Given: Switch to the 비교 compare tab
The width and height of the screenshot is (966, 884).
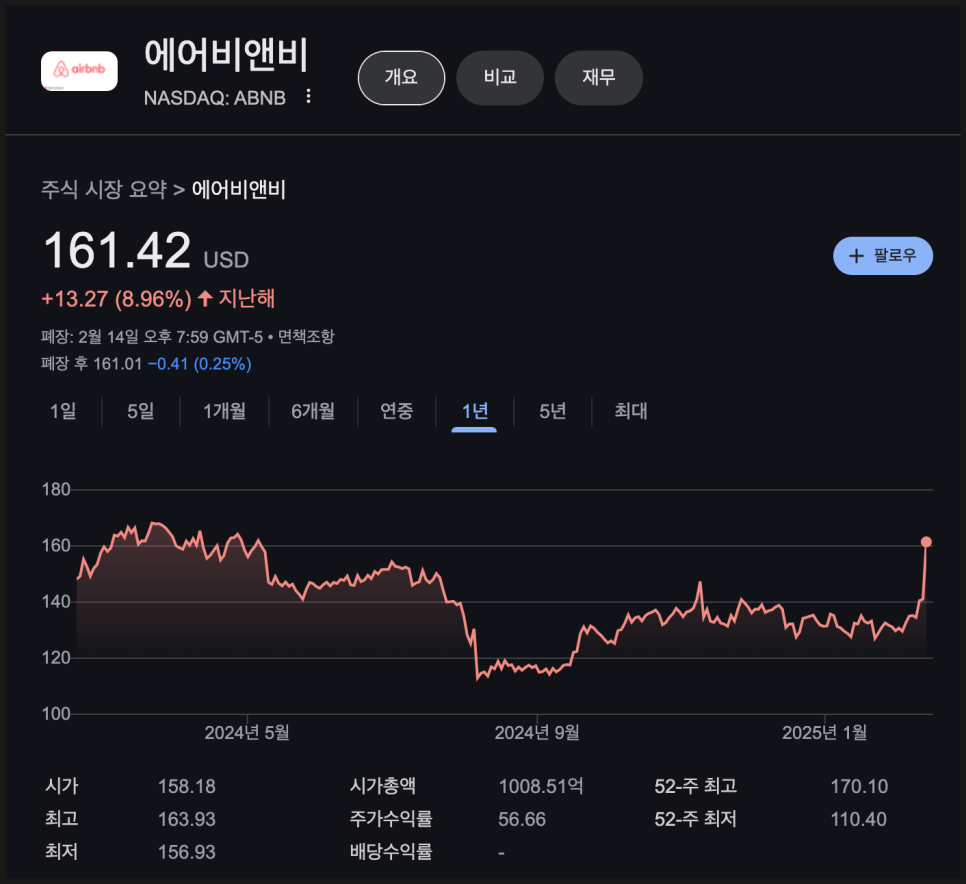Looking at the screenshot, I should pos(500,78).
